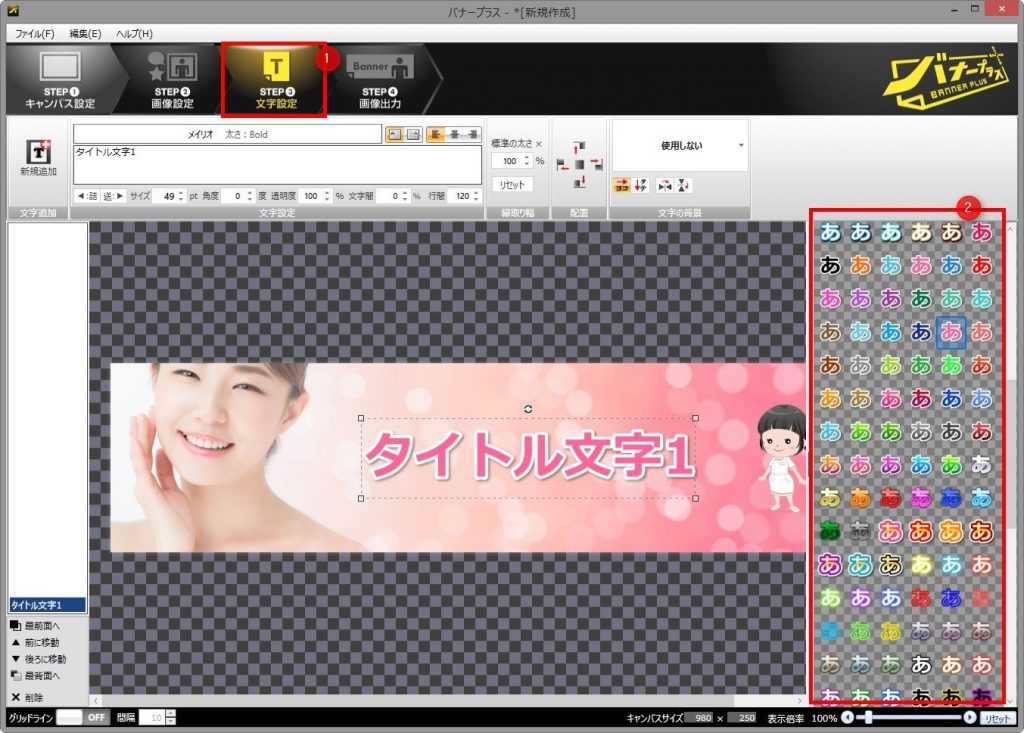This screenshot has height=733, width=1024.
Task: Click the バナープラス logo
Action: pyautogui.click(x=947, y=77)
